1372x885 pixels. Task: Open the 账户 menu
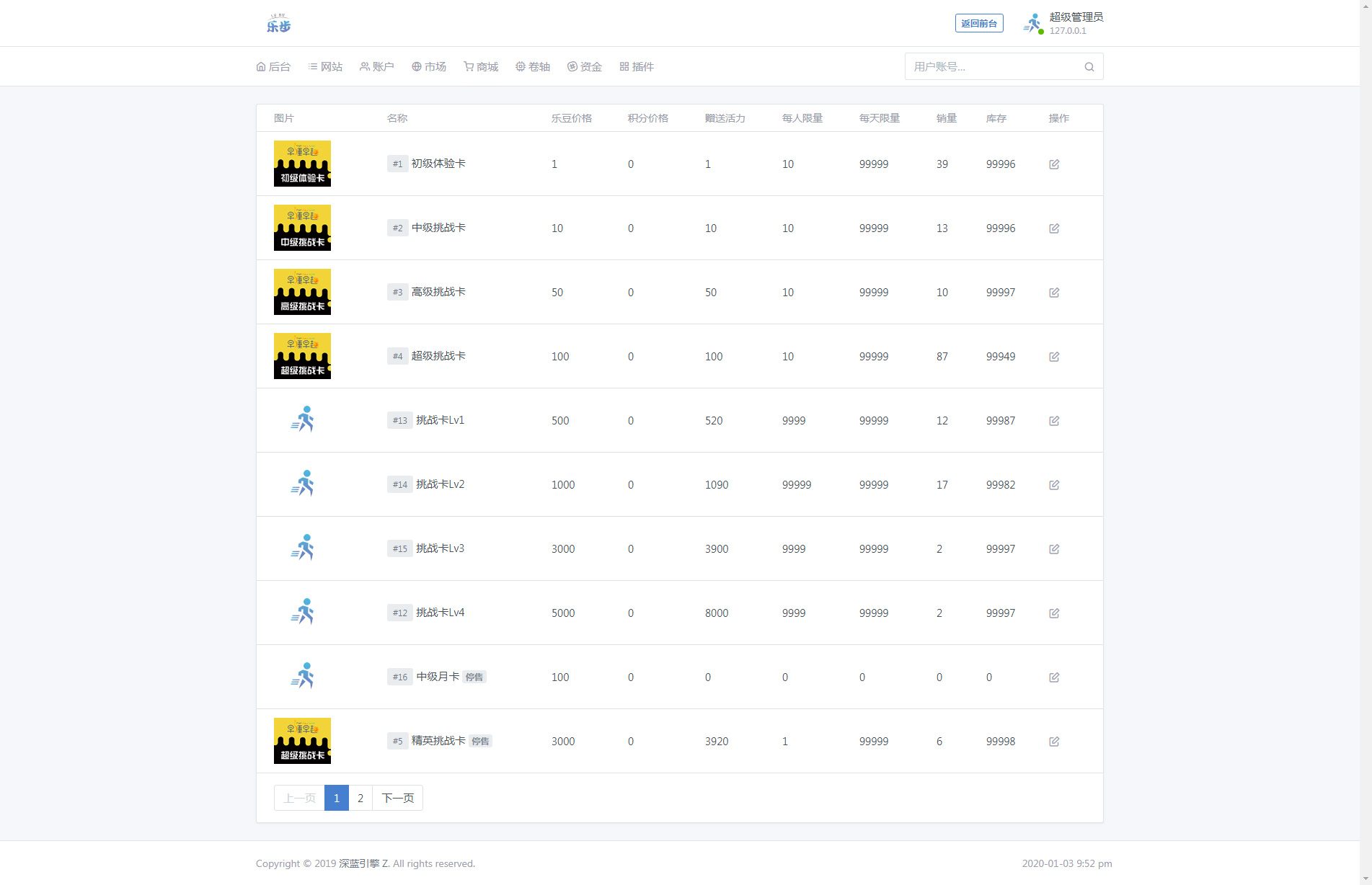[x=377, y=66]
